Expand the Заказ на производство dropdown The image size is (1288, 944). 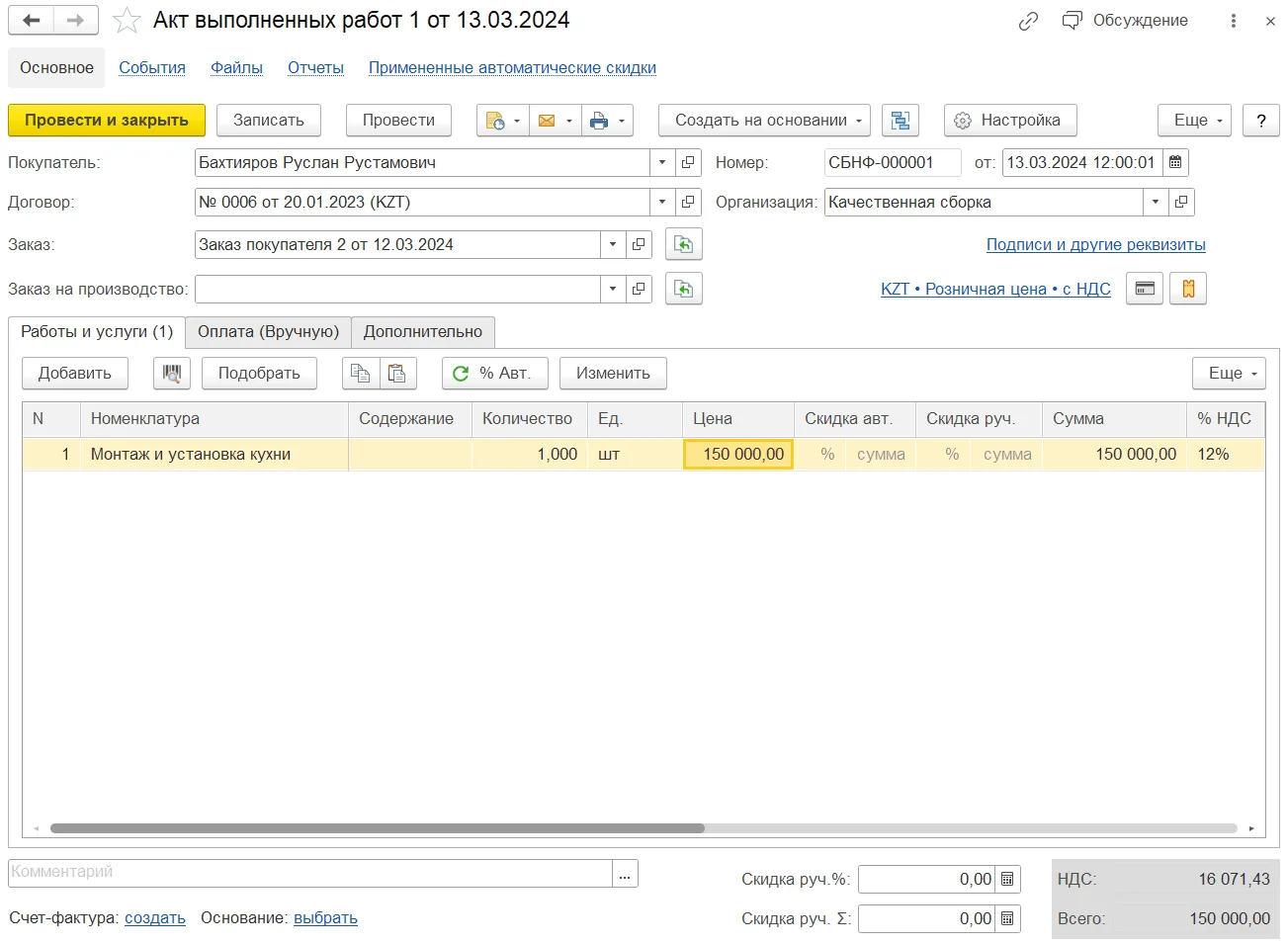(613, 289)
